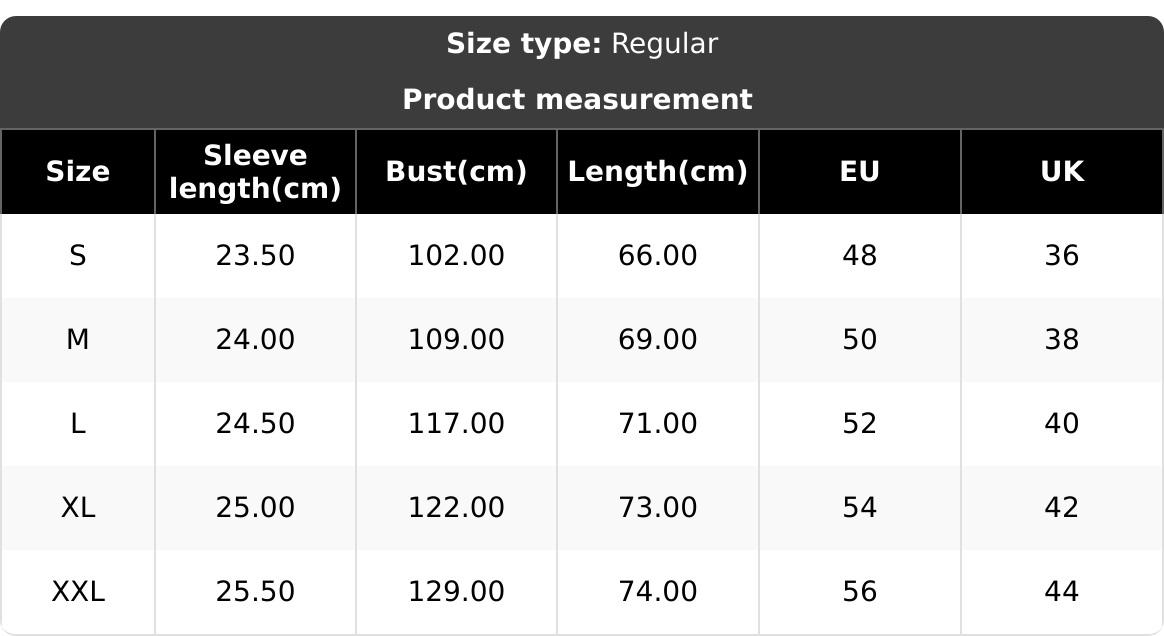
Task: Select the UK size 36 cell
Action: (x=1061, y=256)
